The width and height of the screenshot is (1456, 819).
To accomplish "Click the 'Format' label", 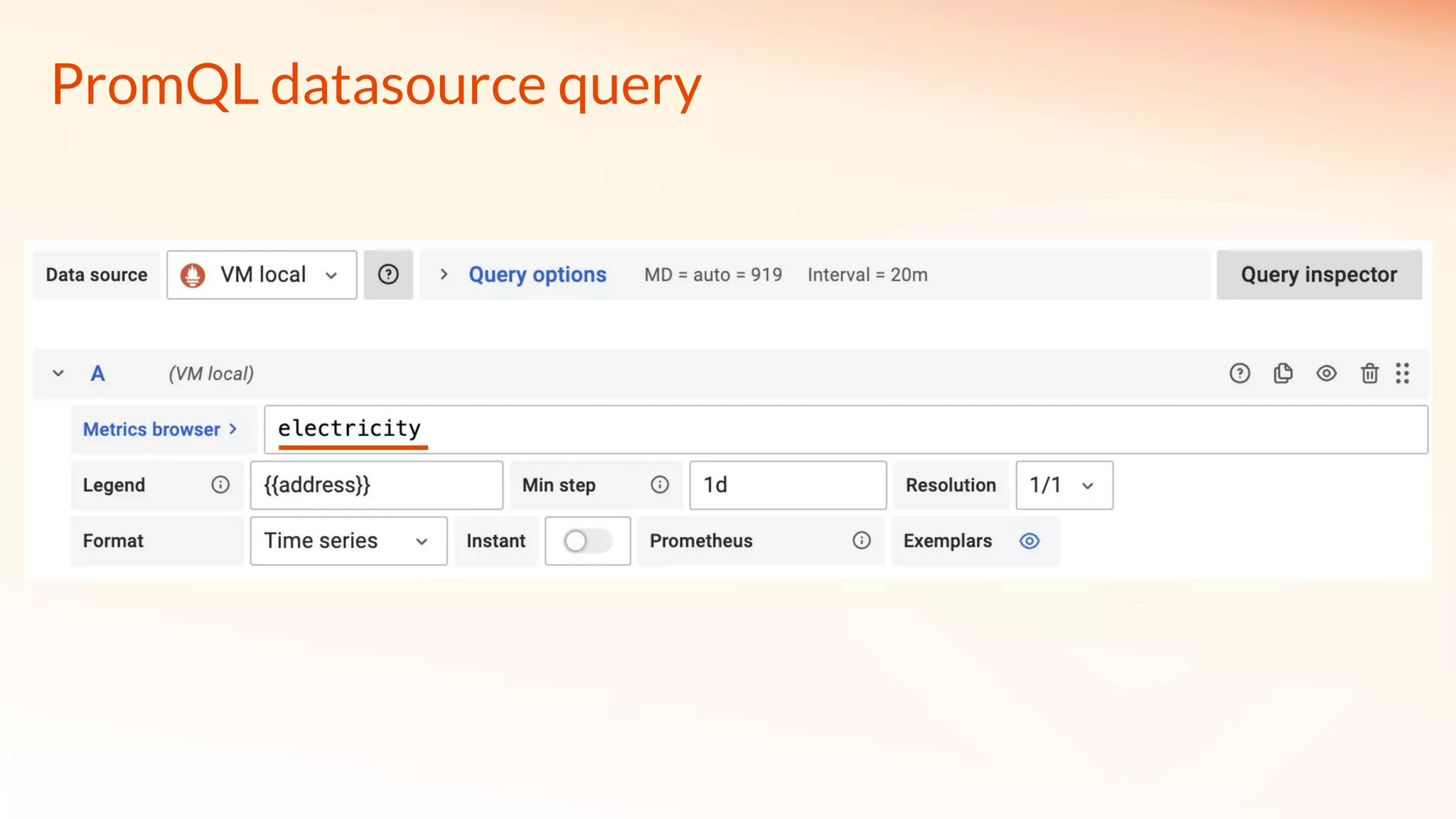I will tap(113, 541).
